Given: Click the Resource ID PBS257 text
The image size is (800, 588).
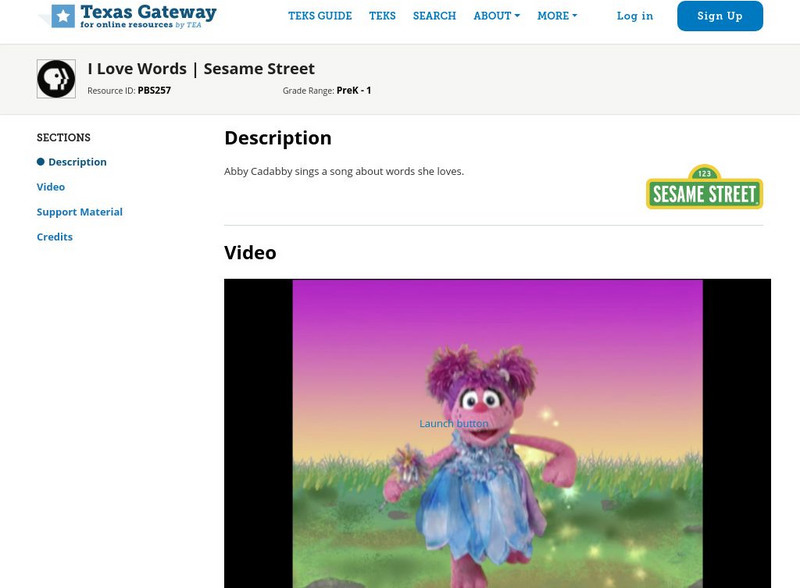Looking at the screenshot, I should tap(129, 90).
